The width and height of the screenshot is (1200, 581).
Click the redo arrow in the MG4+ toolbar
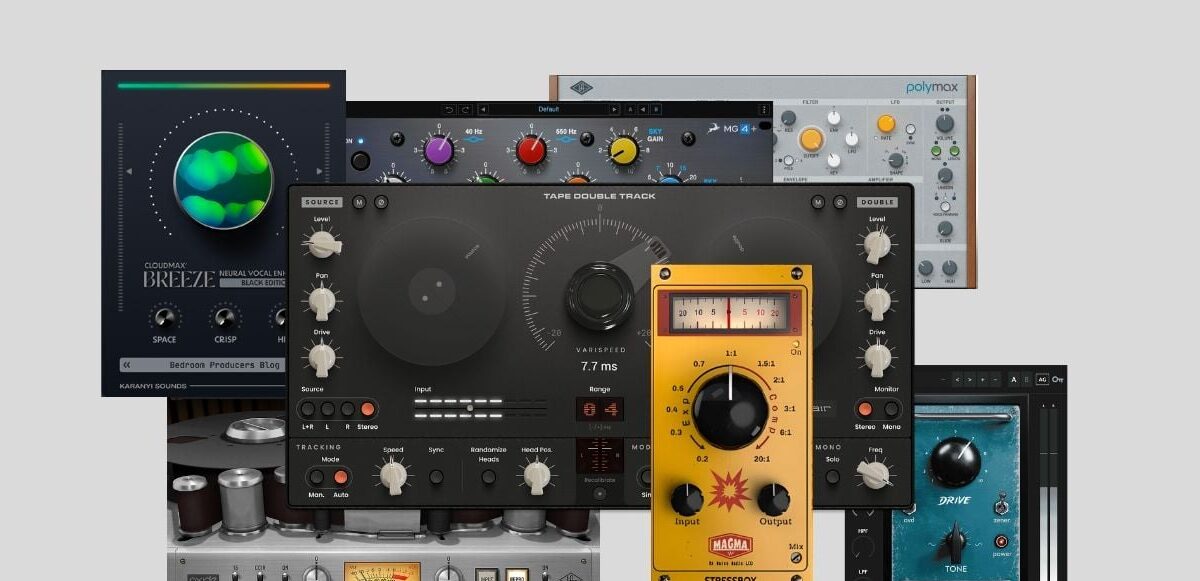464,109
